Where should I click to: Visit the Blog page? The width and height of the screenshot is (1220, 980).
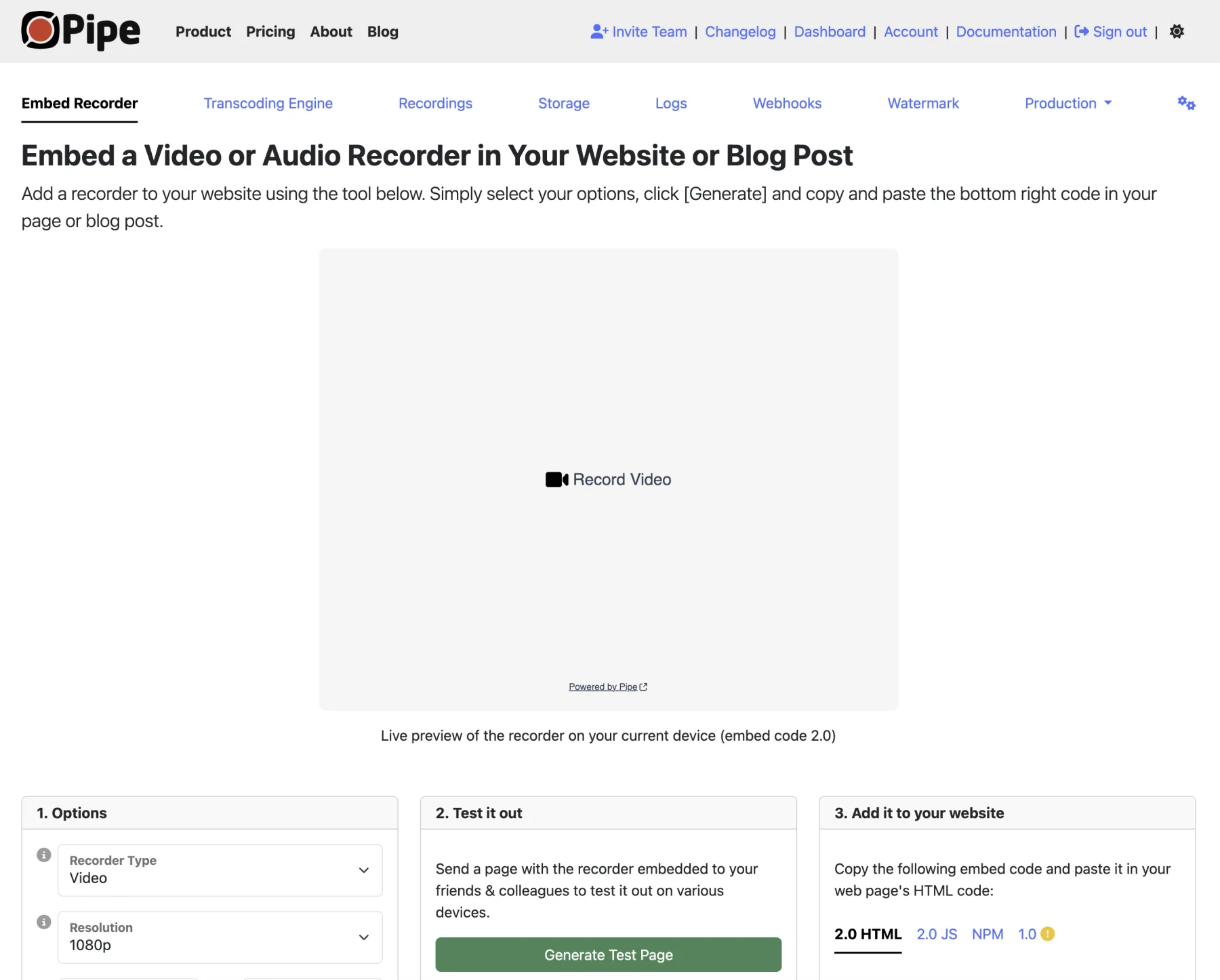383,32
